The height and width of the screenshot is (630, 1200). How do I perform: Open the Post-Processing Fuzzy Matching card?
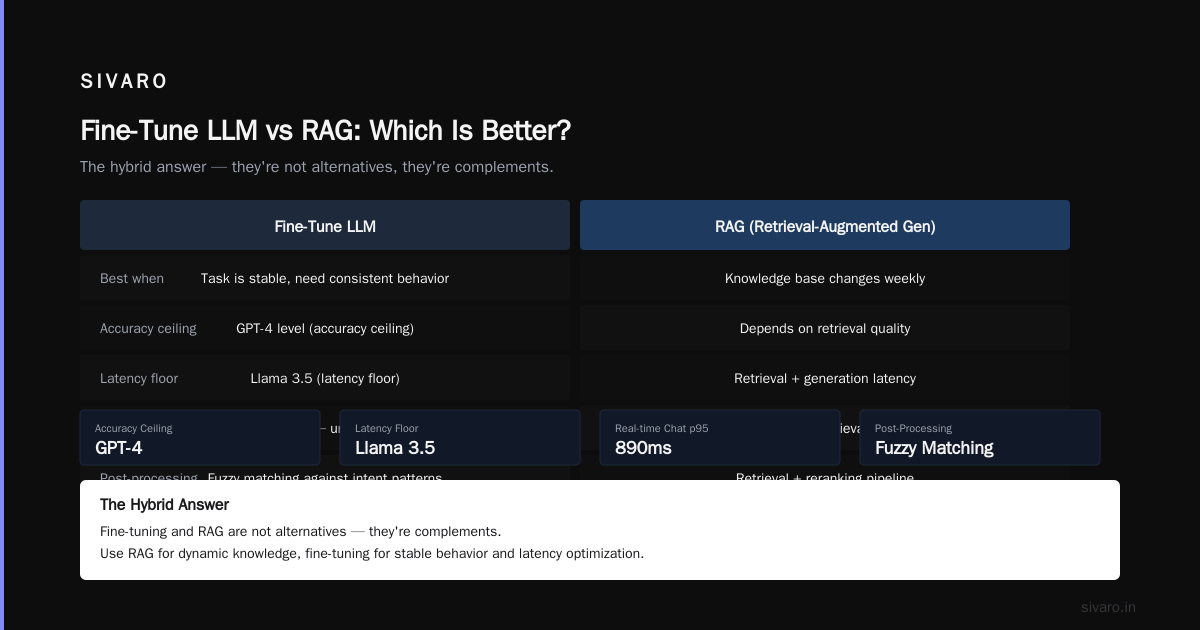[x=980, y=438]
